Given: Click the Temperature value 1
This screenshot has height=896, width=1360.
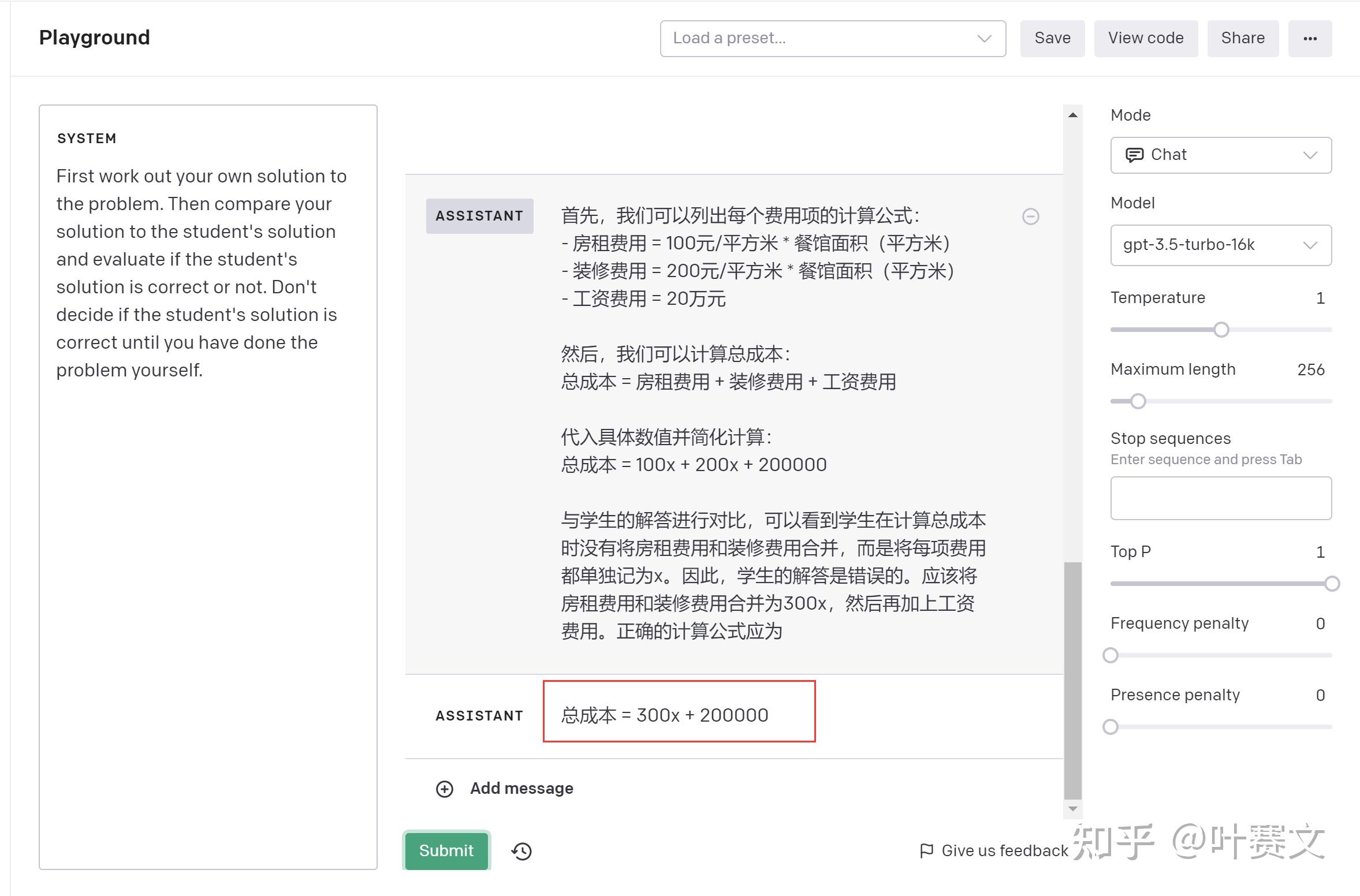Looking at the screenshot, I should pos(1320,298).
